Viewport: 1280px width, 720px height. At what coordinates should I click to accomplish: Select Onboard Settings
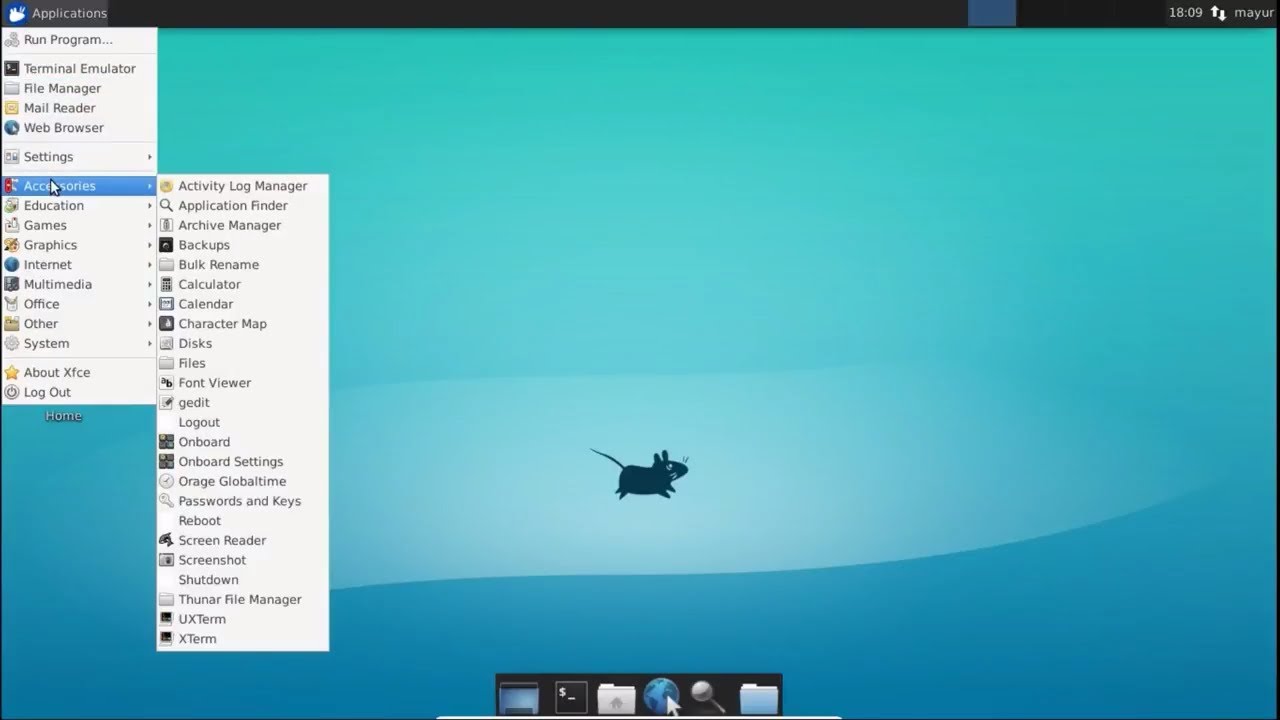243,462
